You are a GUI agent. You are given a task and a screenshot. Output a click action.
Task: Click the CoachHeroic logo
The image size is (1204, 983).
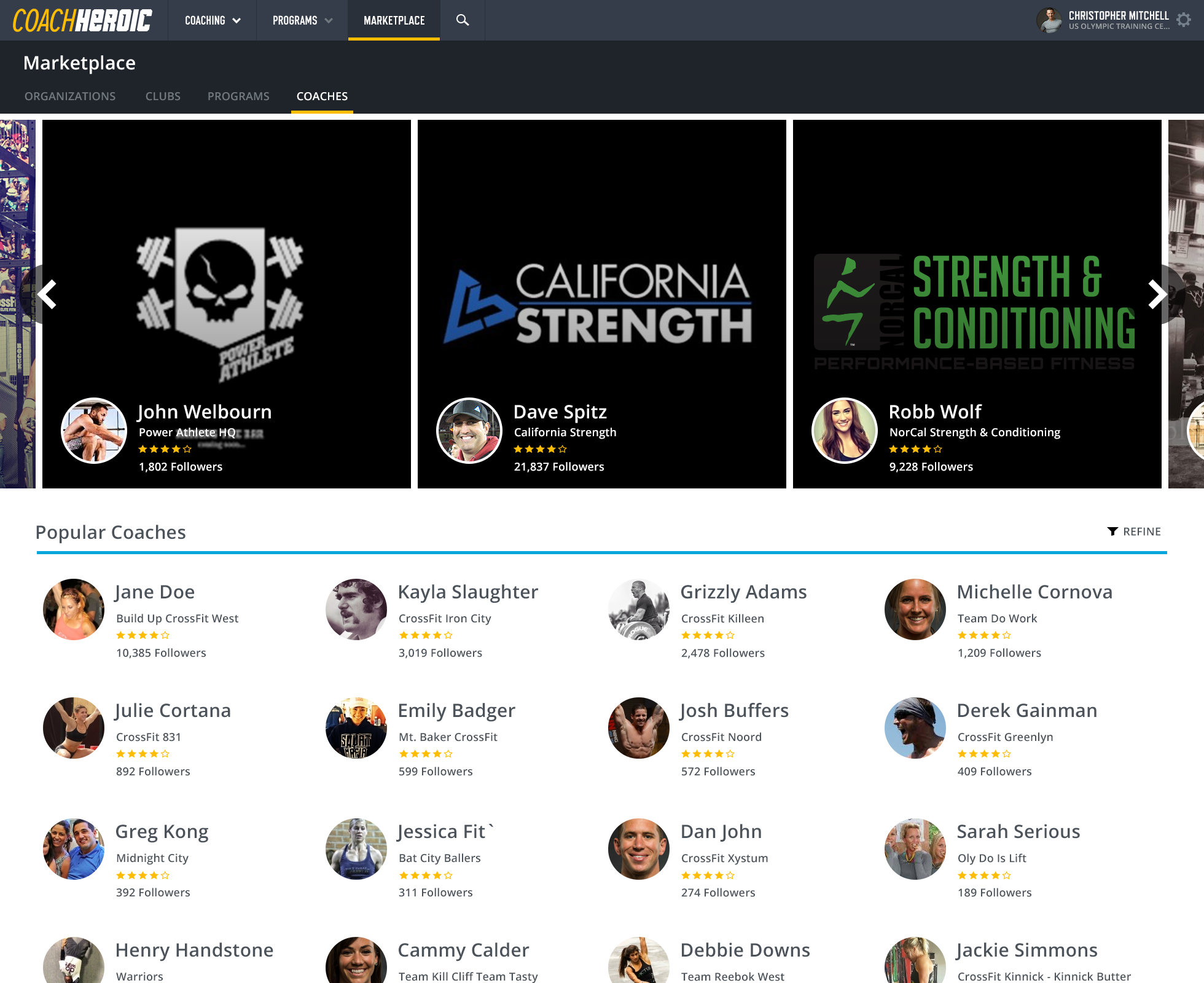(82, 20)
